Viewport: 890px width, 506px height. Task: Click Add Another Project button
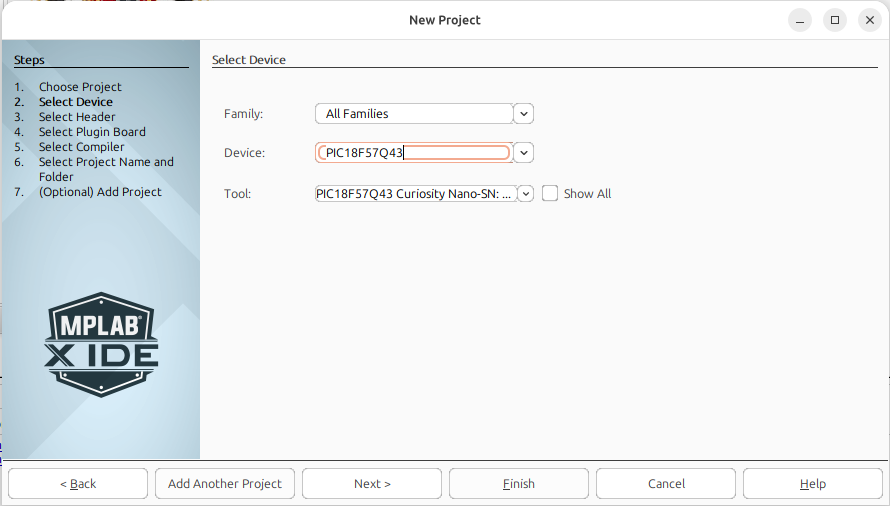click(x=225, y=483)
